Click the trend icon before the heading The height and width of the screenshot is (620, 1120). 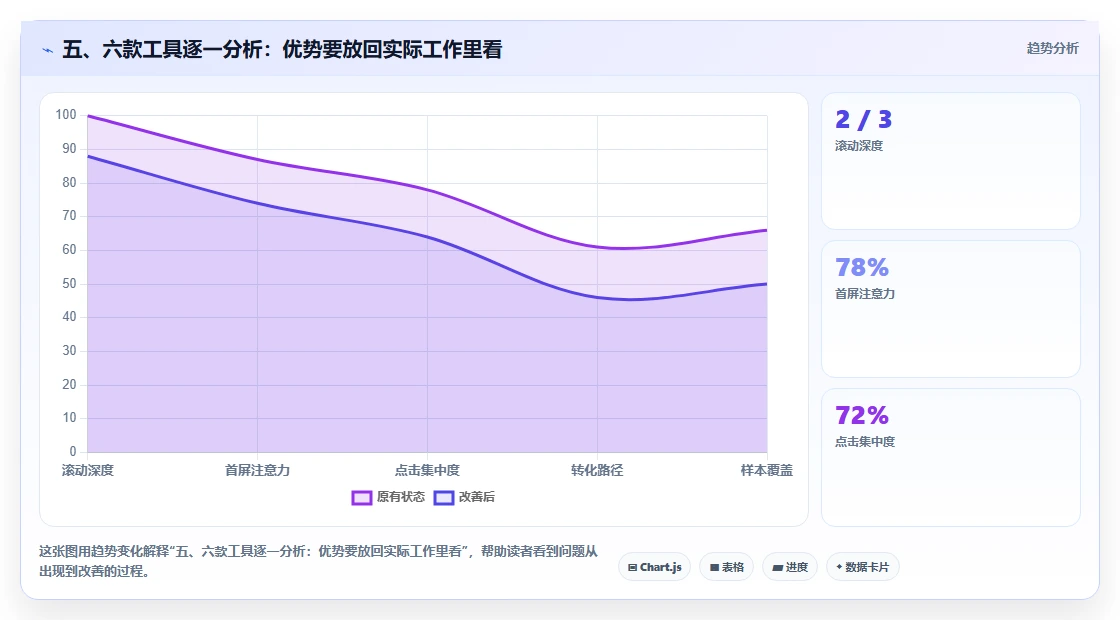pyautogui.click(x=48, y=50)
